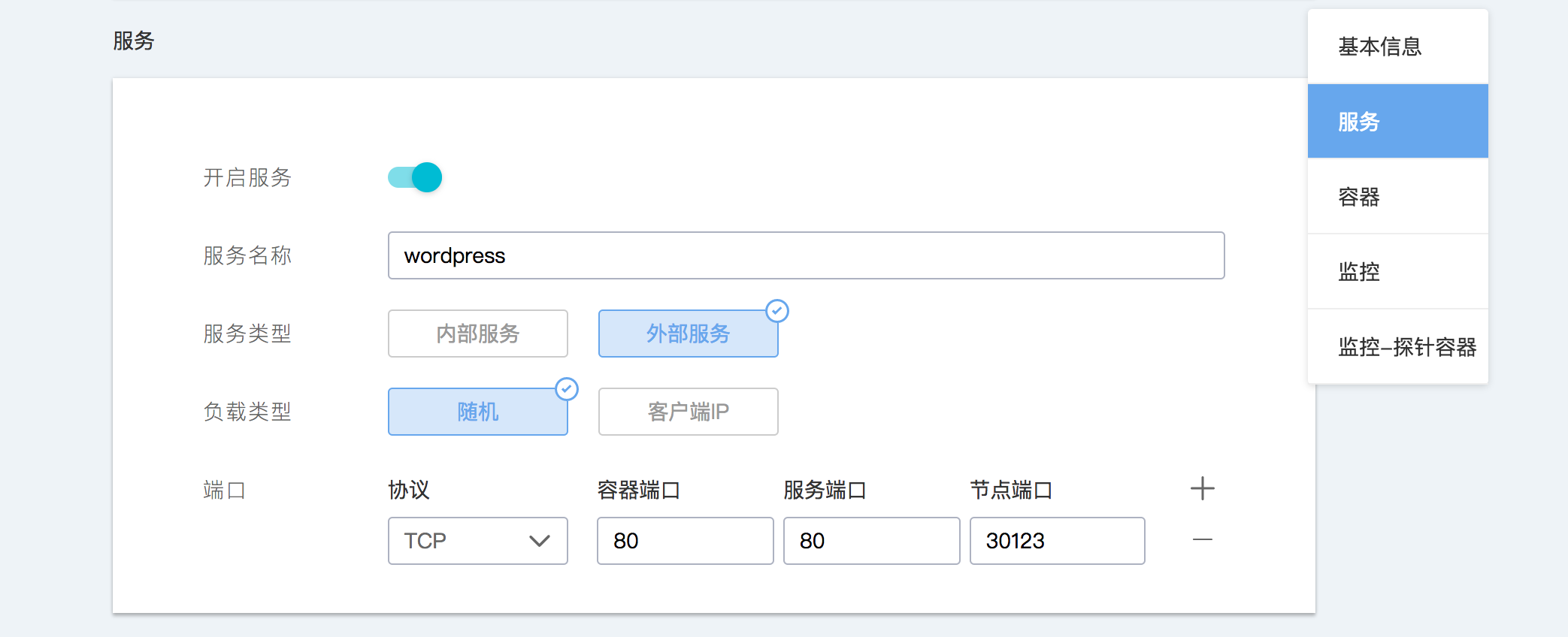
Task: Edit the 容器端口 field showing 80
Action: pos(686,541)
